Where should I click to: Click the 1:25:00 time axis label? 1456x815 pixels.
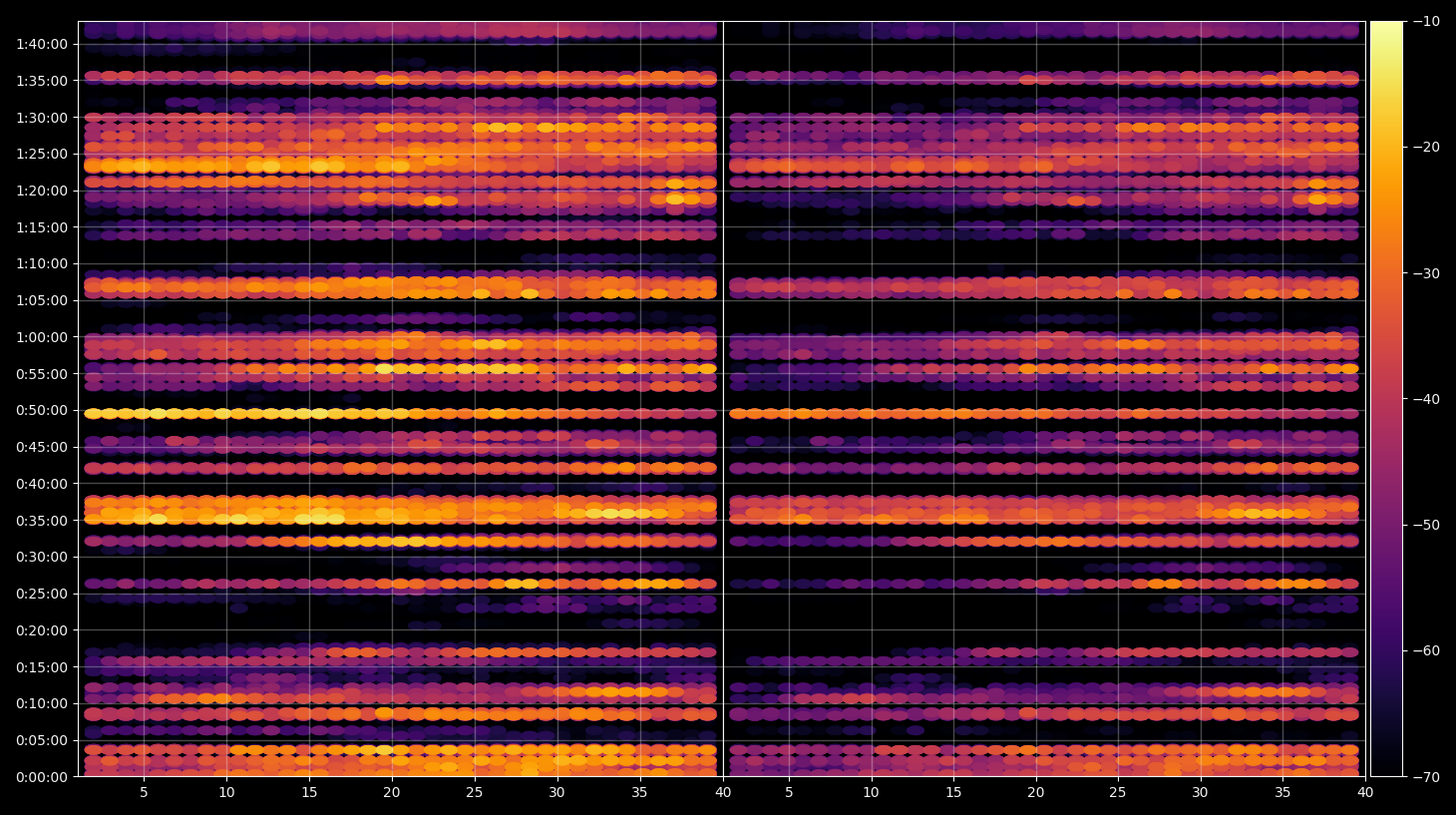[x=42, y=154]
